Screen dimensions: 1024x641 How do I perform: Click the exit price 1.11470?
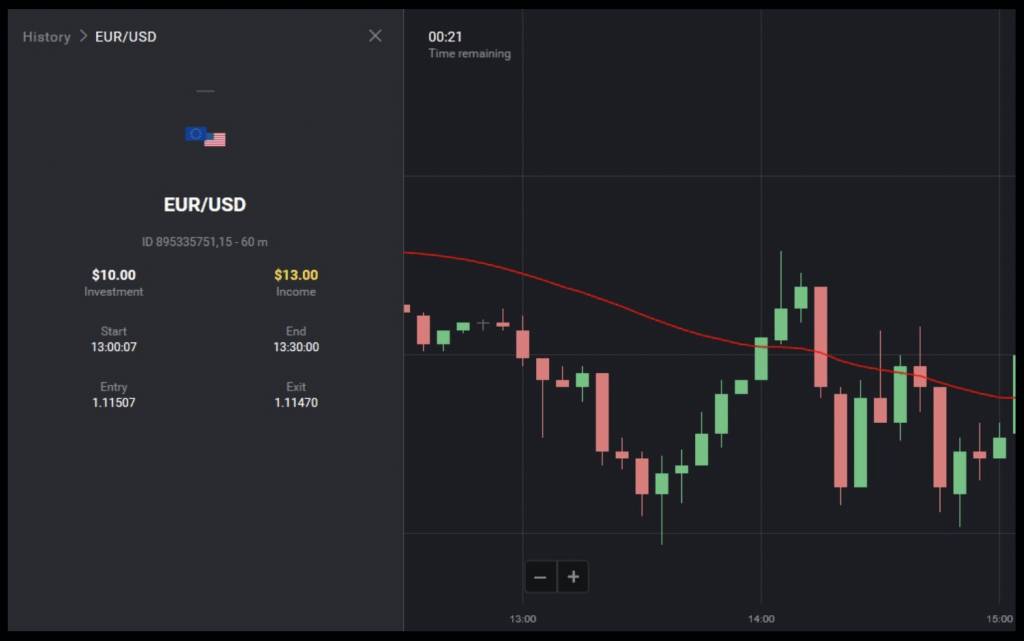[296, 403]
